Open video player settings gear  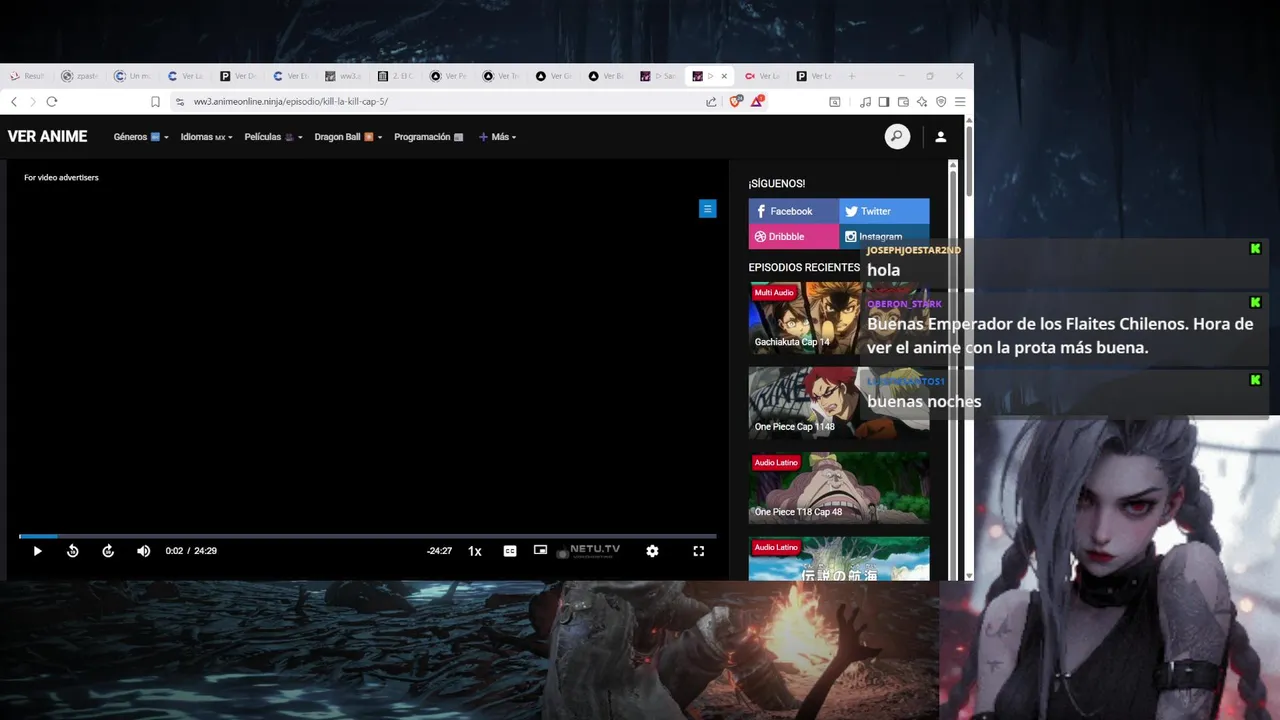[652, 551]
